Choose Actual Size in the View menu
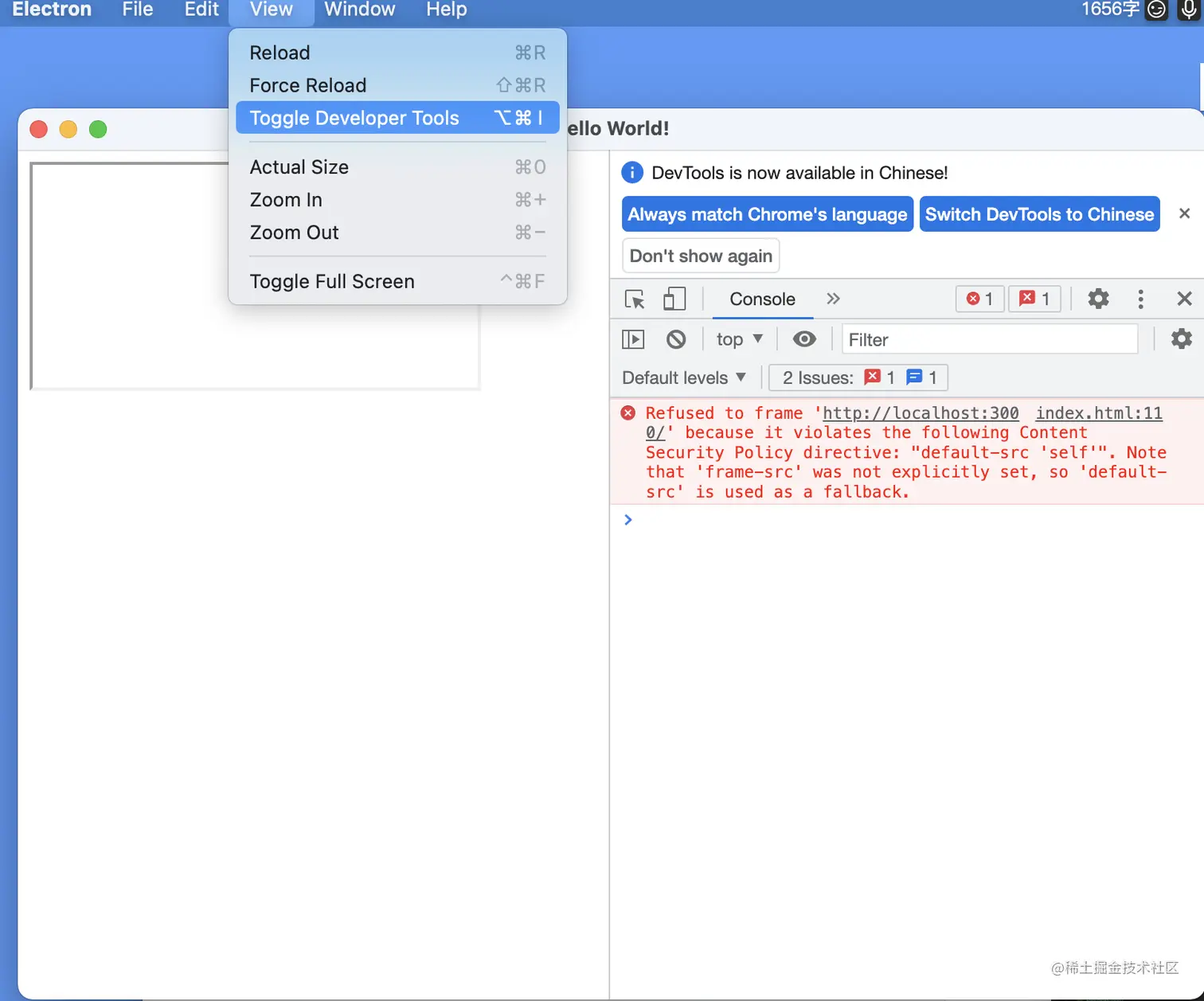Viewport: 1204px width, 1001px height. 397,167
